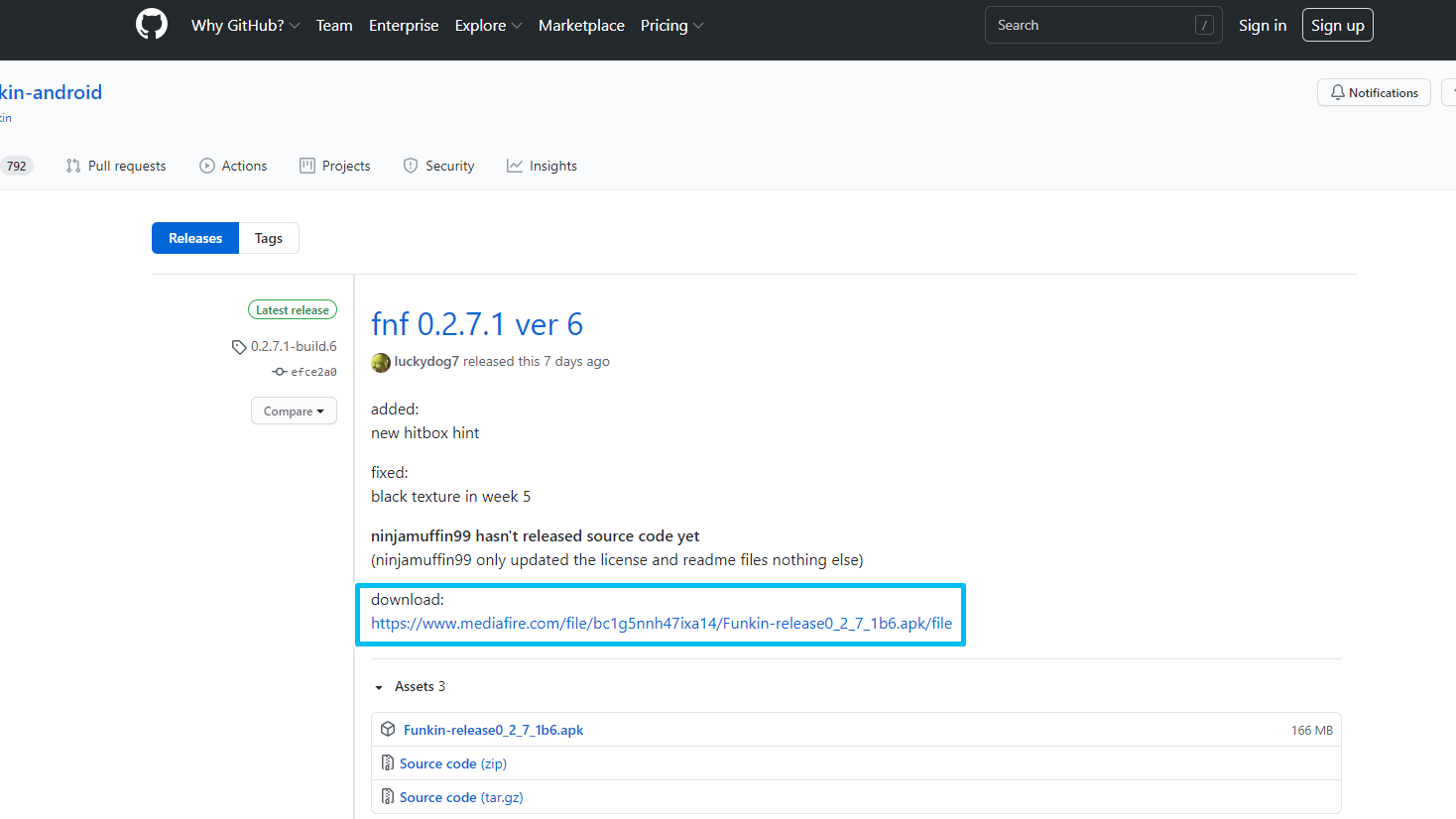Click the slash shortcut key icon in search
The image size is (1456, 819).
pos(1204,26)
